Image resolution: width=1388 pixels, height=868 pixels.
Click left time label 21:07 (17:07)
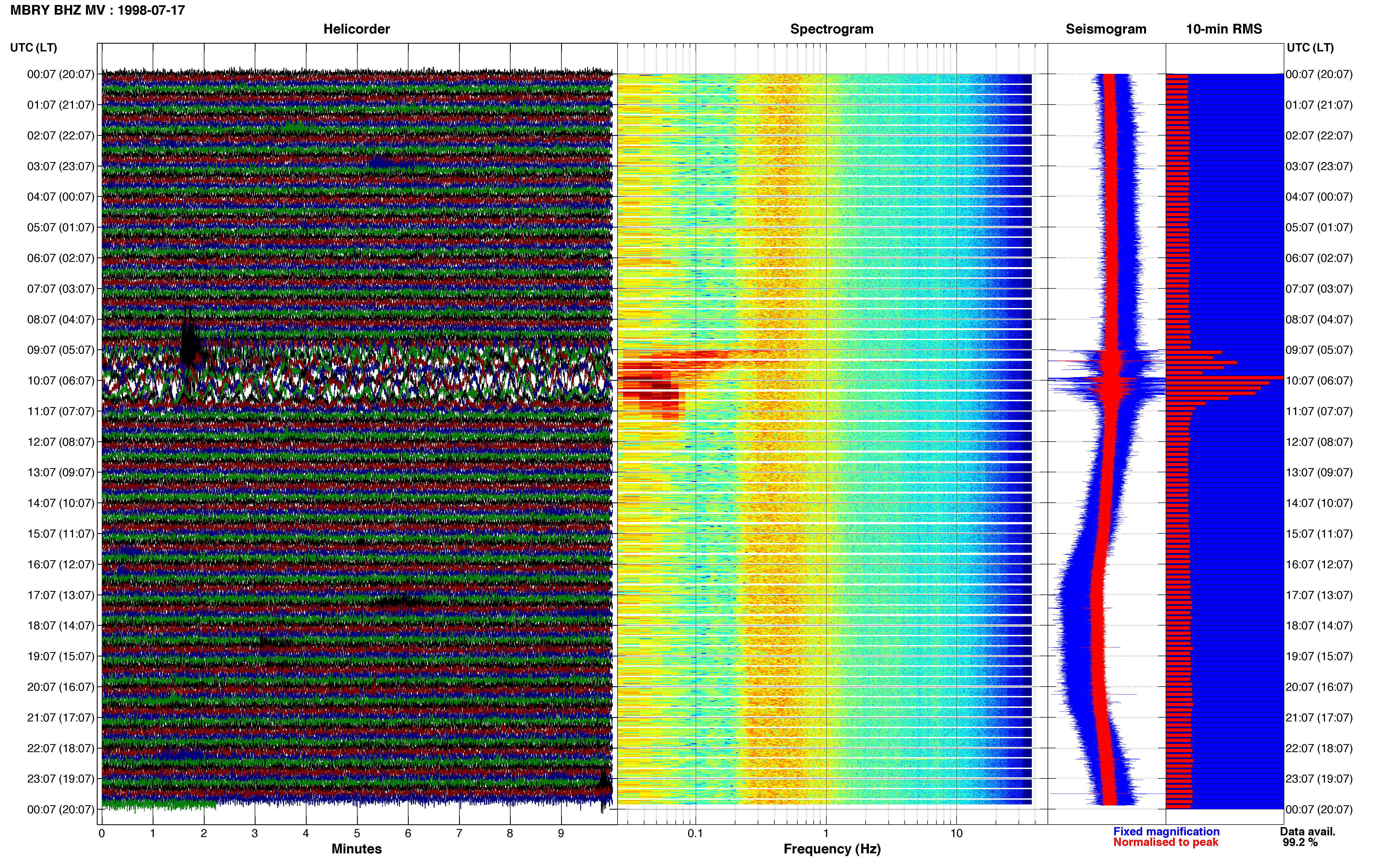coord(61,718)
